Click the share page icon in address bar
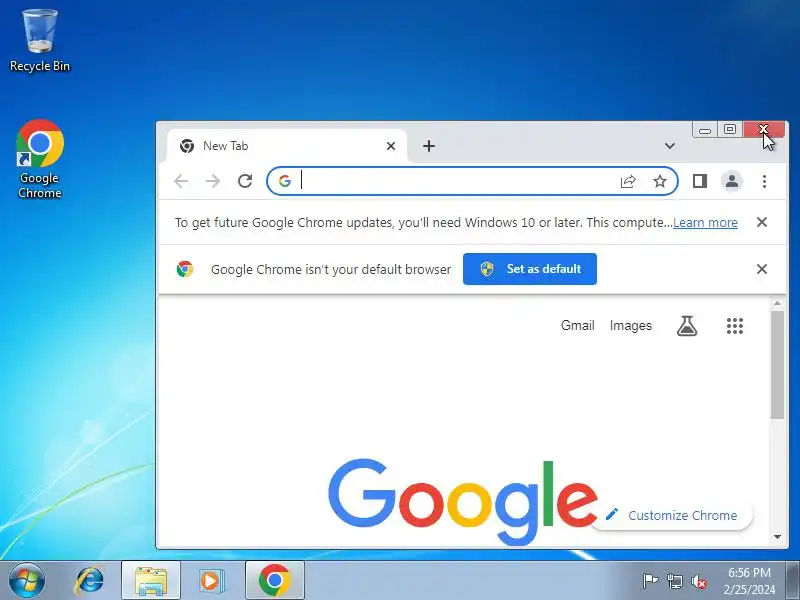Viewport: 800px width, 600px height. point(628,181)
